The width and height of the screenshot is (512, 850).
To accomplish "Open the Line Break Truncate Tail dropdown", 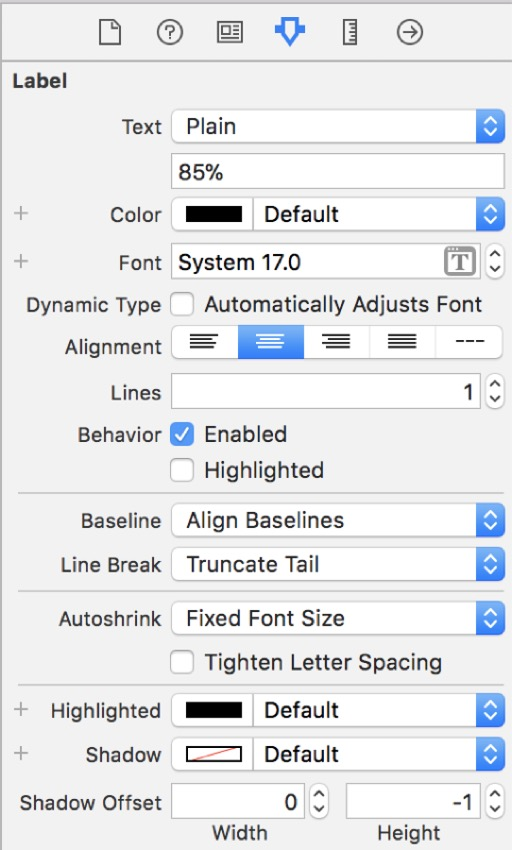I will click(338, 564).
